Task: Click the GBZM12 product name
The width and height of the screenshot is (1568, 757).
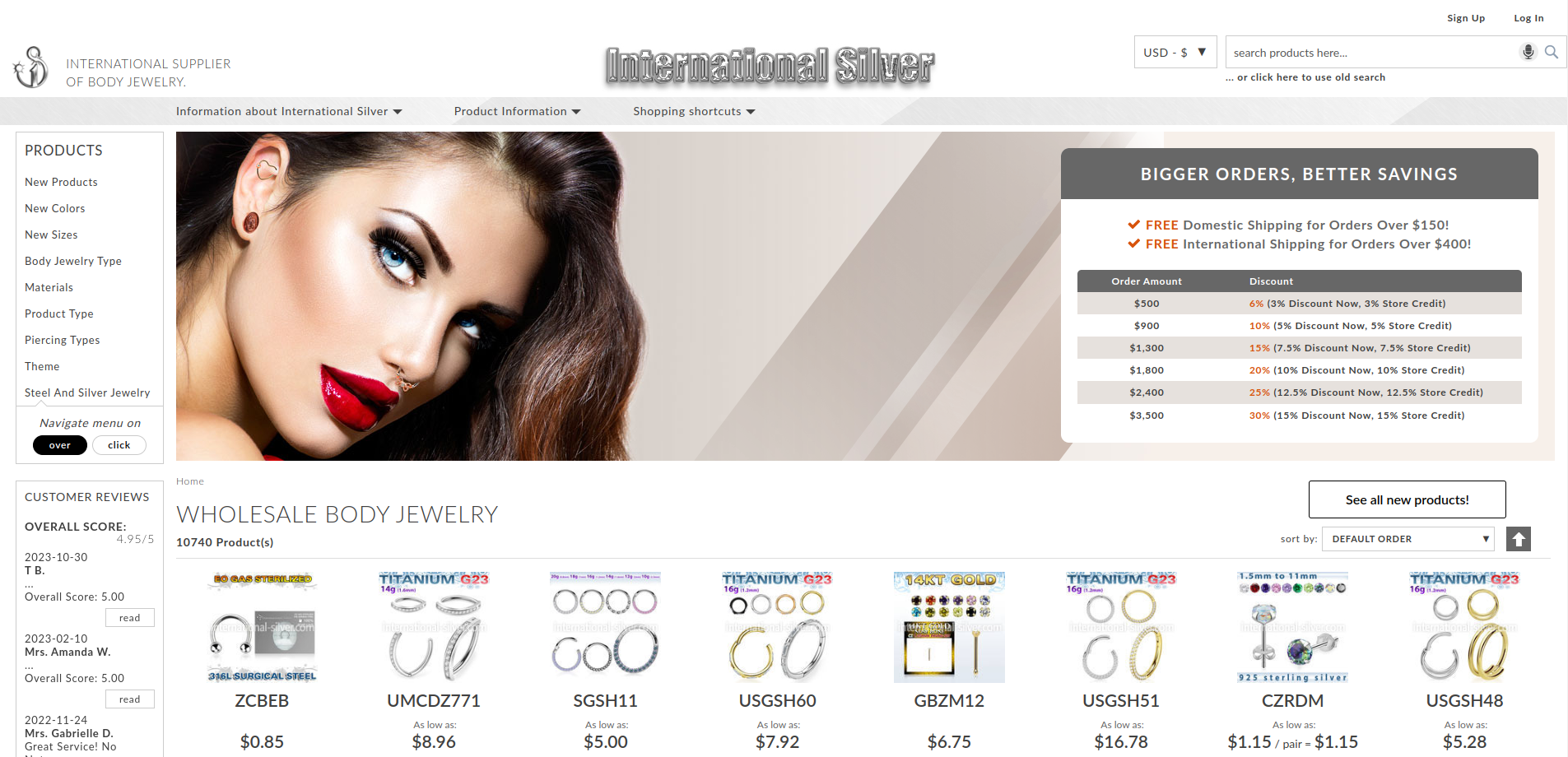Action: tap(949, 701)
